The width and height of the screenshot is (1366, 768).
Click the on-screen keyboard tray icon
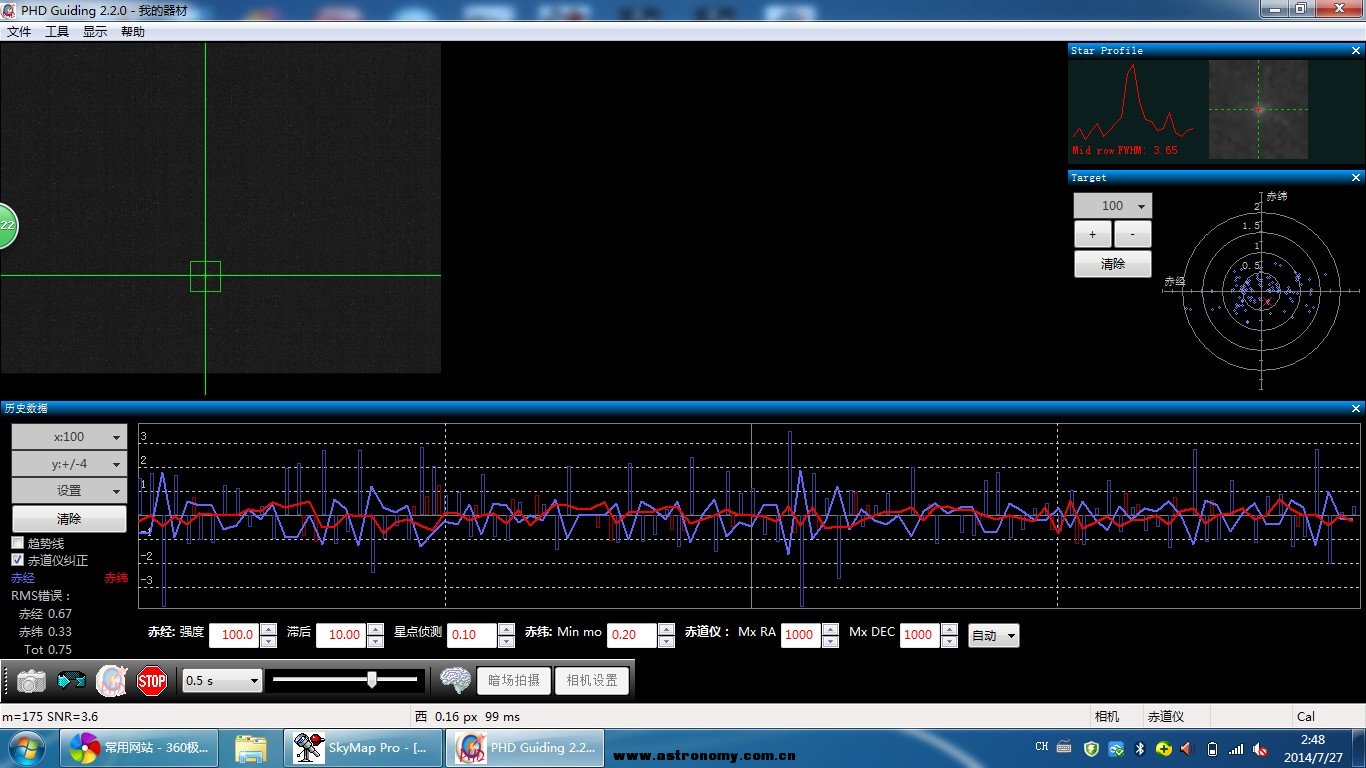click(1064, 747)
